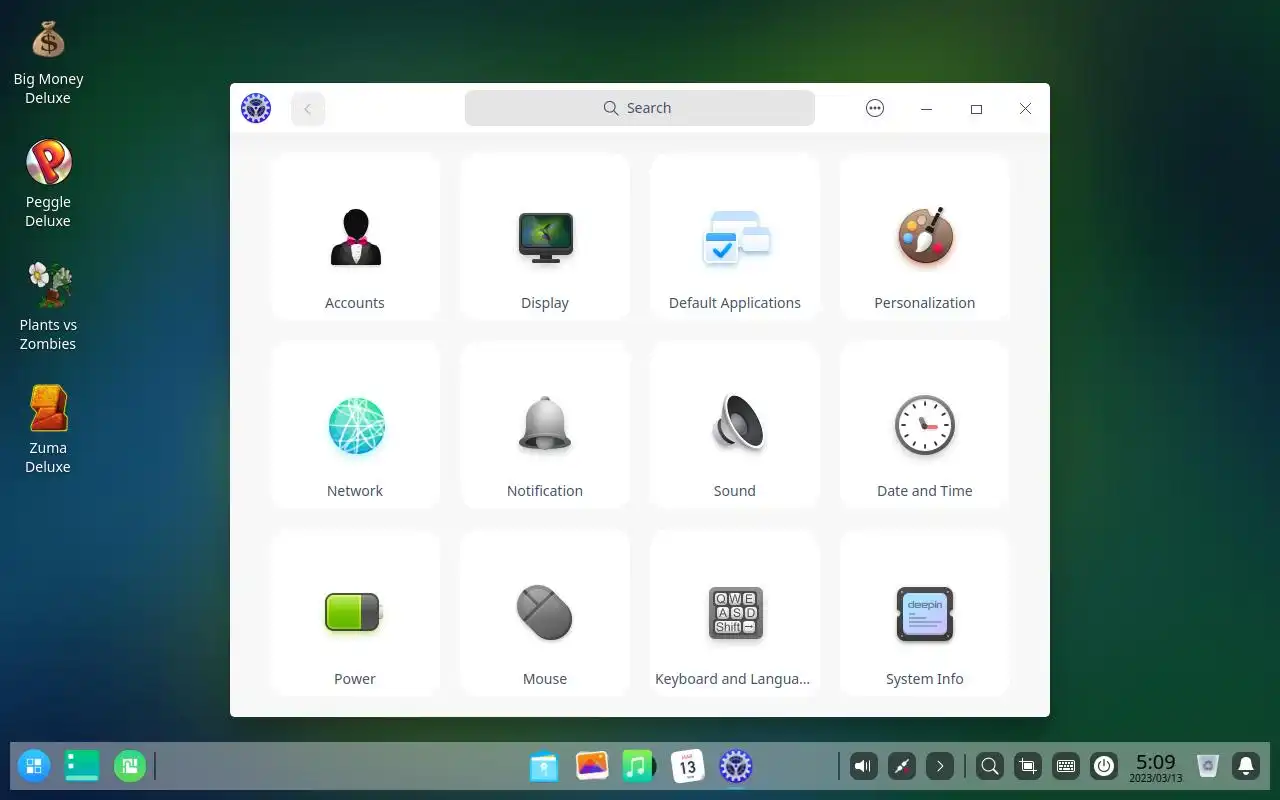The image size is (1280, 800).
Task: Open the volume control in the tray
Action: [863, 767]
